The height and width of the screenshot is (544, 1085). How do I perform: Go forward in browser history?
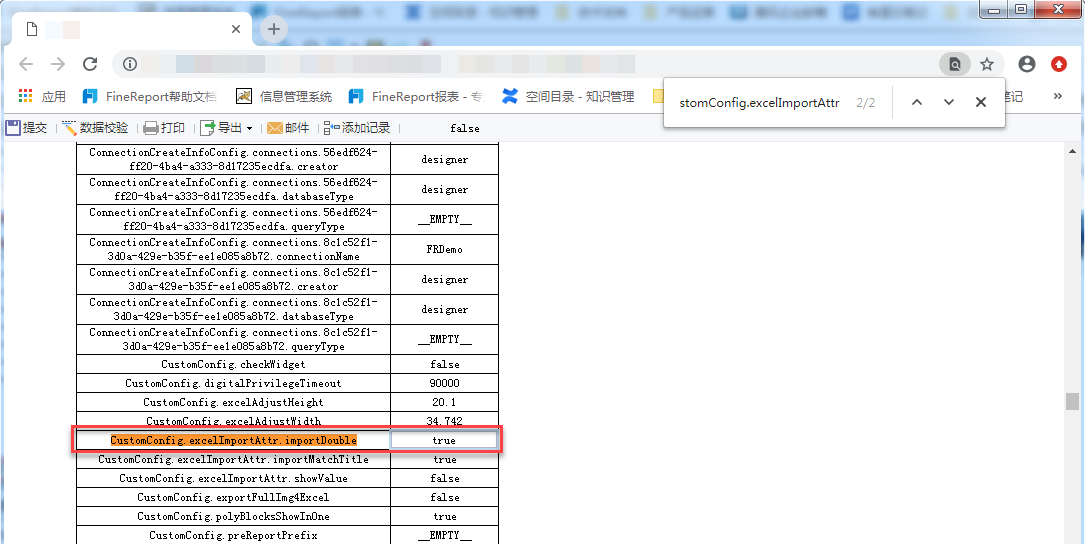coord(58,64)
